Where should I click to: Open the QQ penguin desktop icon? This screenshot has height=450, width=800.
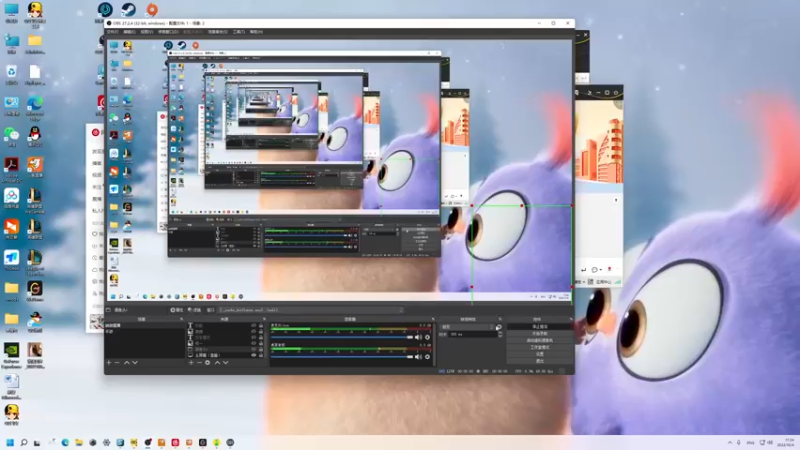click(35, 137)
